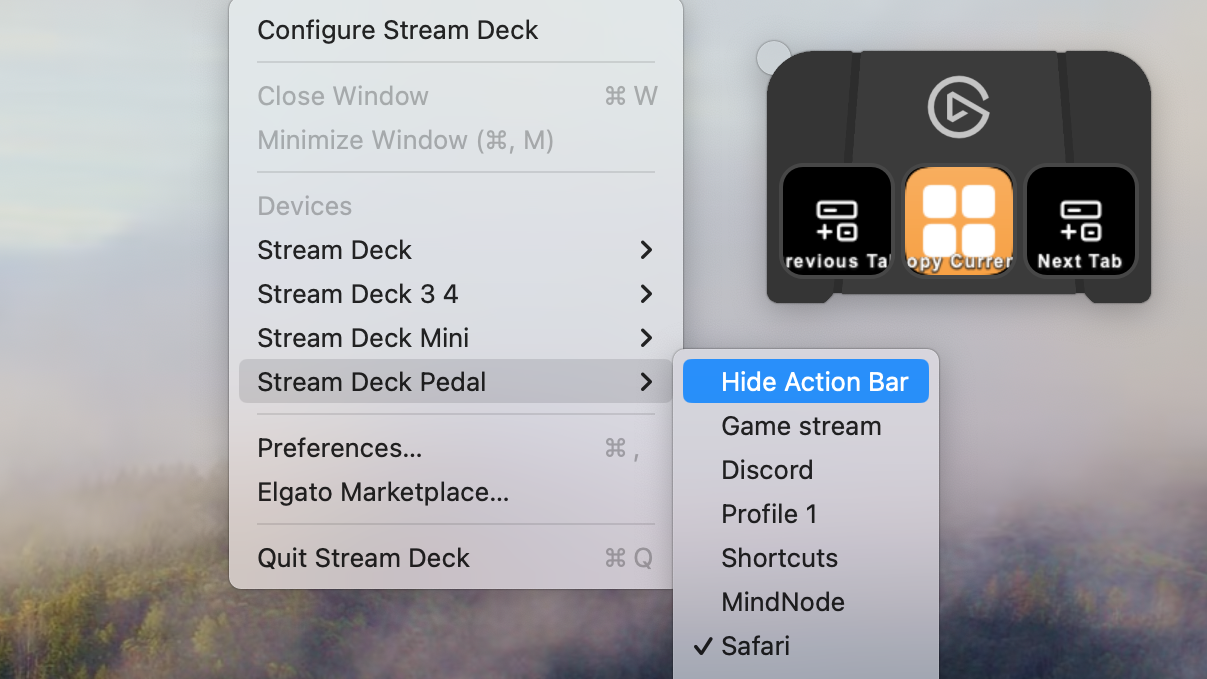1207x679 pixels.
Task: Open Preferences from the menu
Action: [456, 448]
